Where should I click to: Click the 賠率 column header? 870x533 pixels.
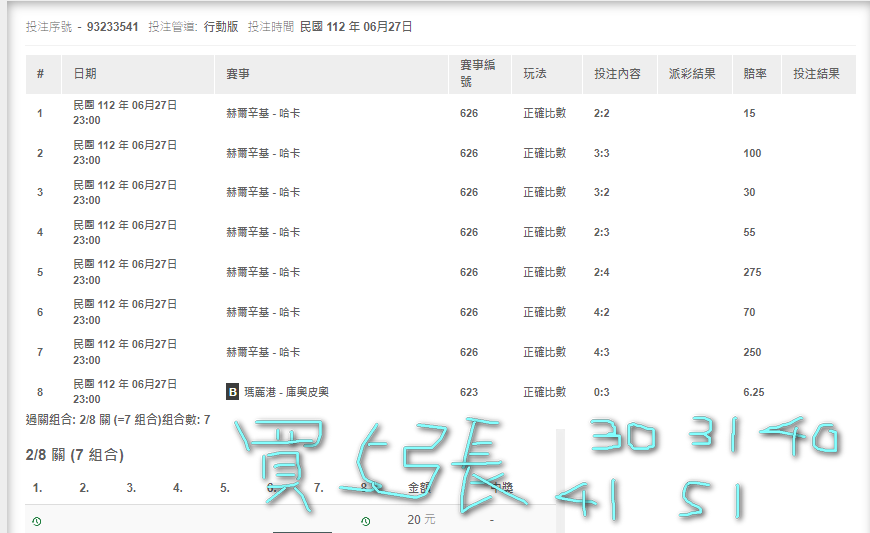(x=755, y=74)
